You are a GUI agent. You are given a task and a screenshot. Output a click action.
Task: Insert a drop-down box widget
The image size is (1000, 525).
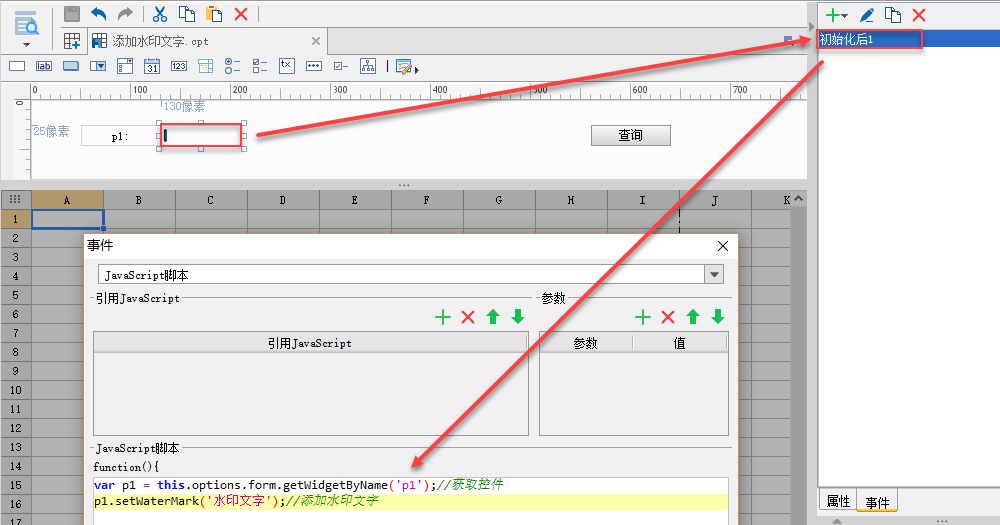98,66
